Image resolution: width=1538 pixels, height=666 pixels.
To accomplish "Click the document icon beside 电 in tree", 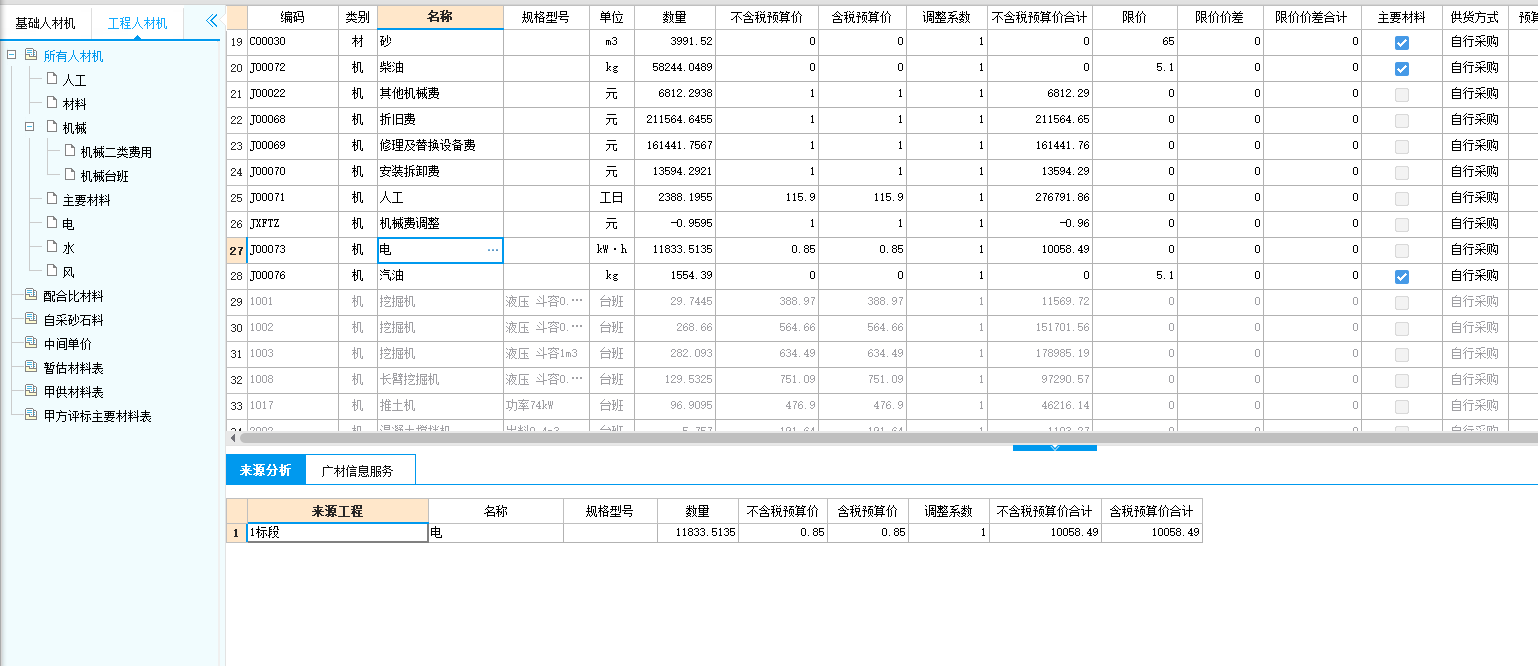I will [x=52, y=223].
